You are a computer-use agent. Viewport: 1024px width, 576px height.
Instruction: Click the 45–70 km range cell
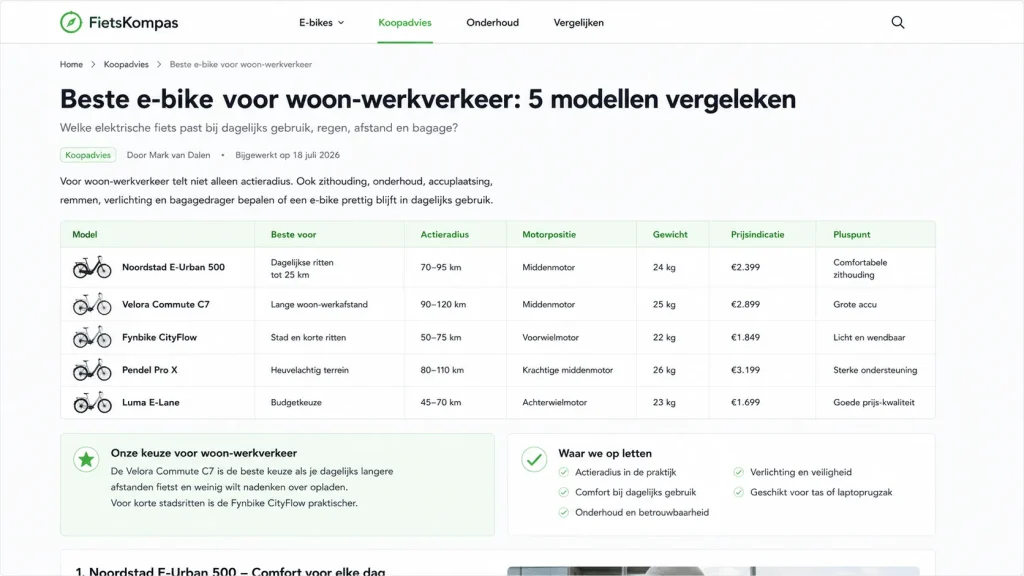441,402
